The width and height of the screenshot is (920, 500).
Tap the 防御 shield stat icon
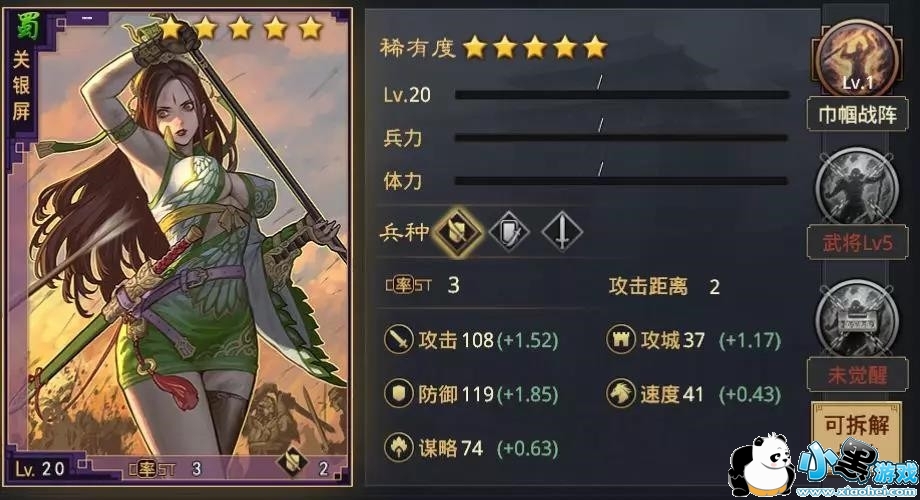pos(398,393)
